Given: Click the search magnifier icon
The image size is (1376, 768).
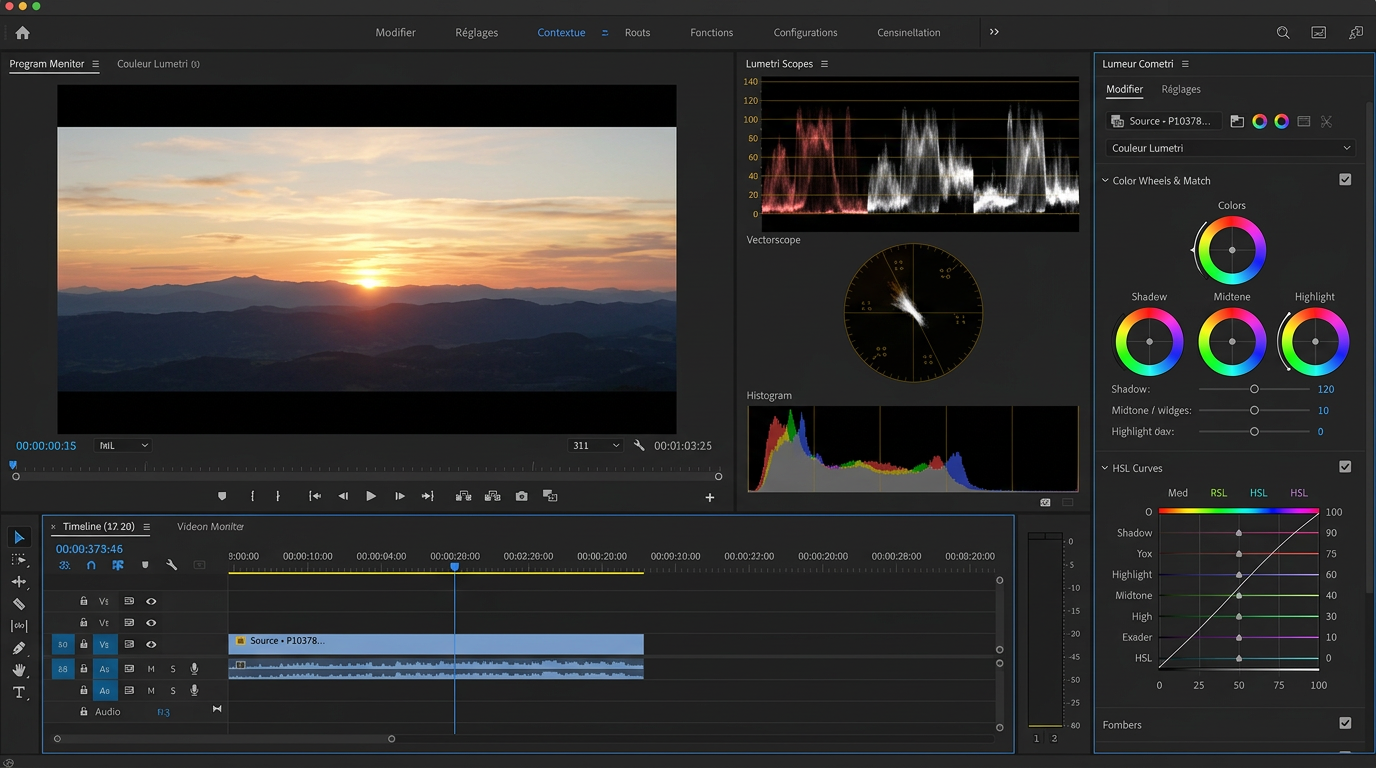Looking at the screenshot, I should pos(1283,32).
